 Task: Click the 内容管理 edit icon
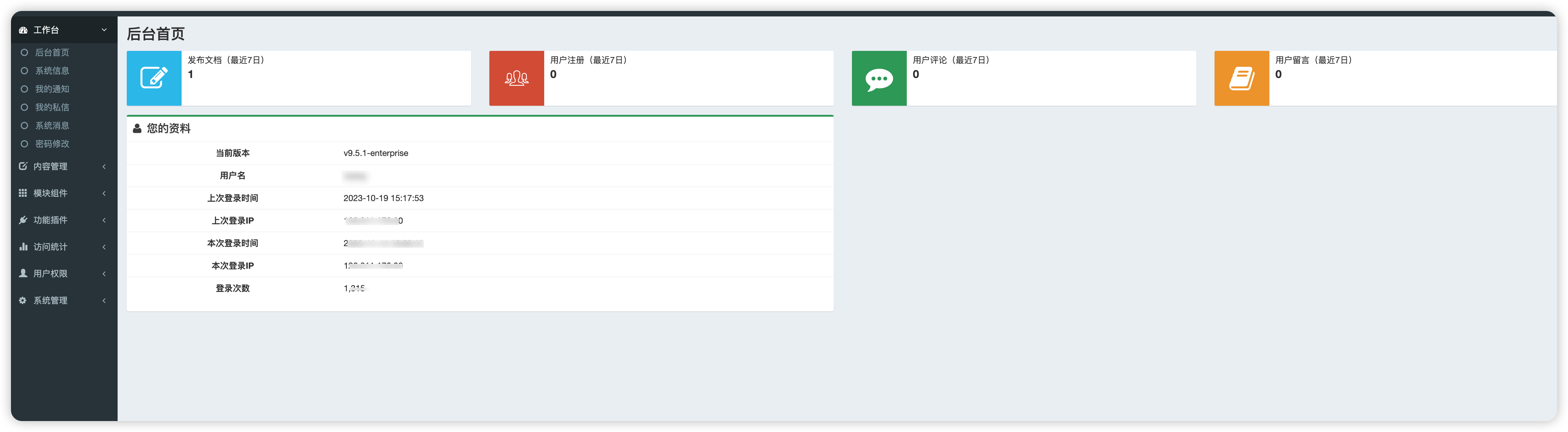23,166
